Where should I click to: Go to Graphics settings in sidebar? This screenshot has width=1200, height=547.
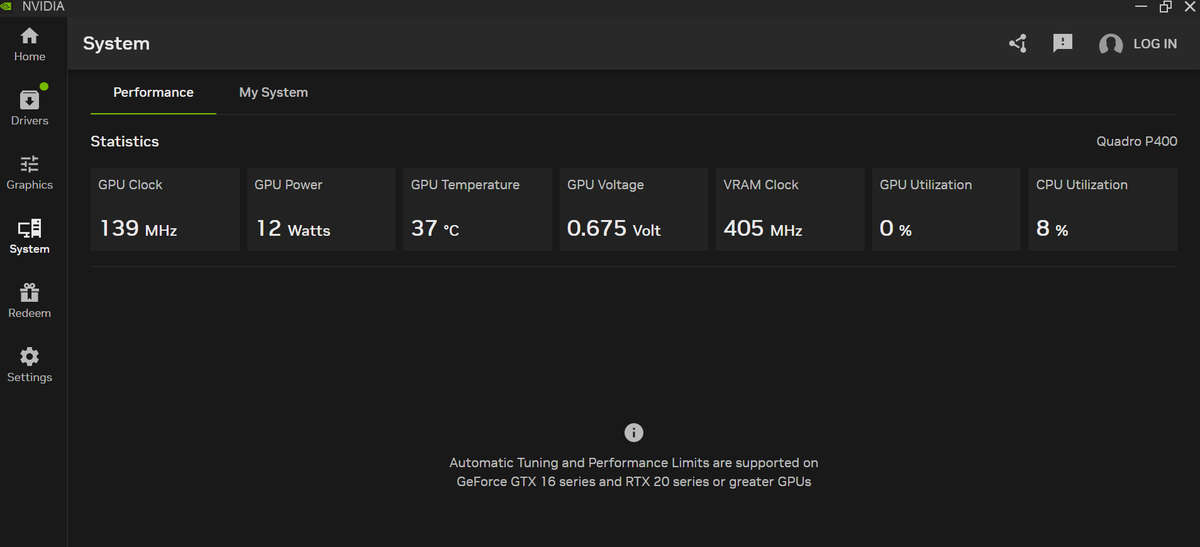(x=29, y=172)
